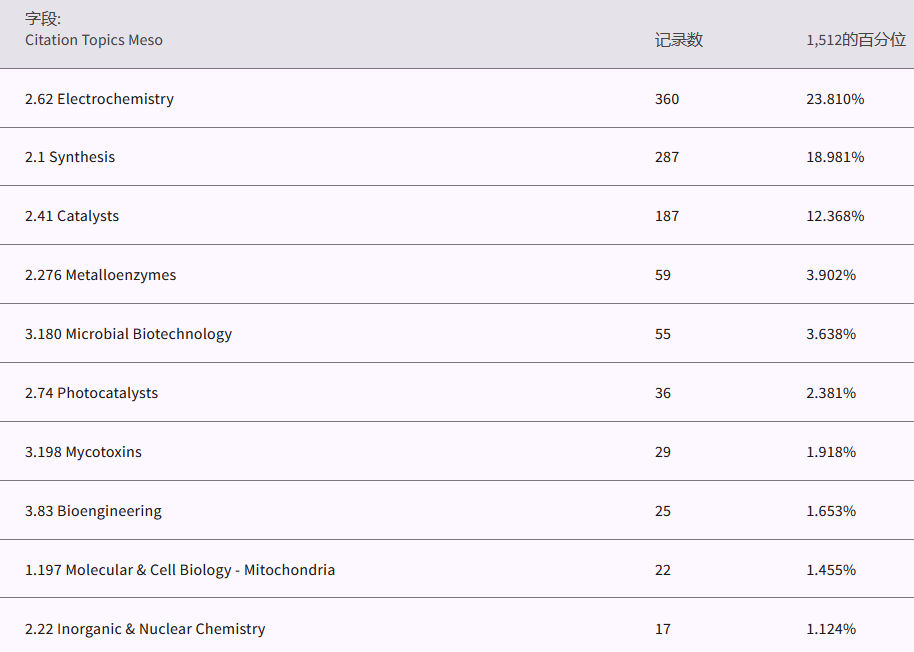Click the 3.198 Mycotoxins topic
914x652 pixels.
[x=83, y=452]
